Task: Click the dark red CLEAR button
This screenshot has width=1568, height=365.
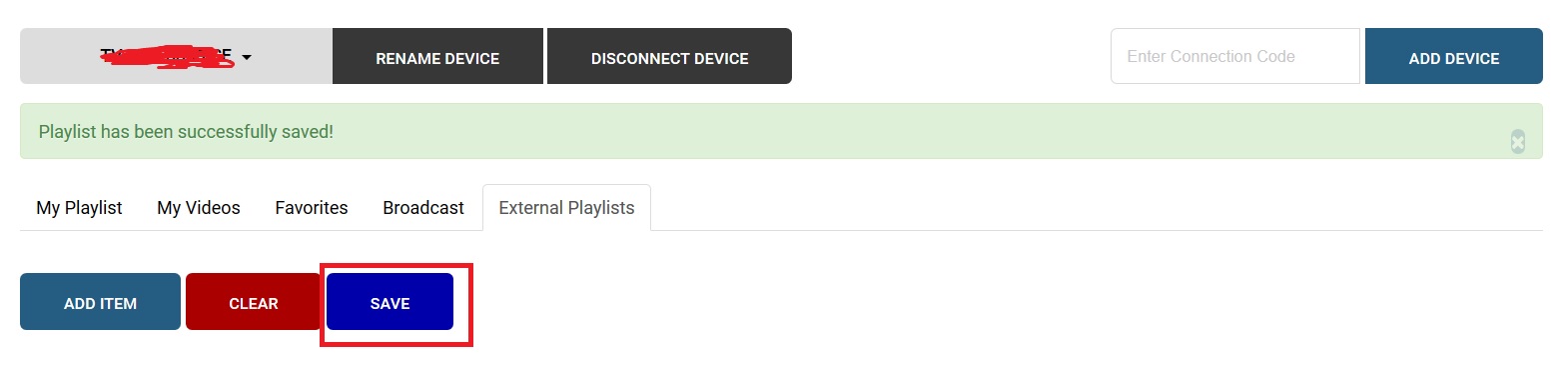Action: (253, 301)
